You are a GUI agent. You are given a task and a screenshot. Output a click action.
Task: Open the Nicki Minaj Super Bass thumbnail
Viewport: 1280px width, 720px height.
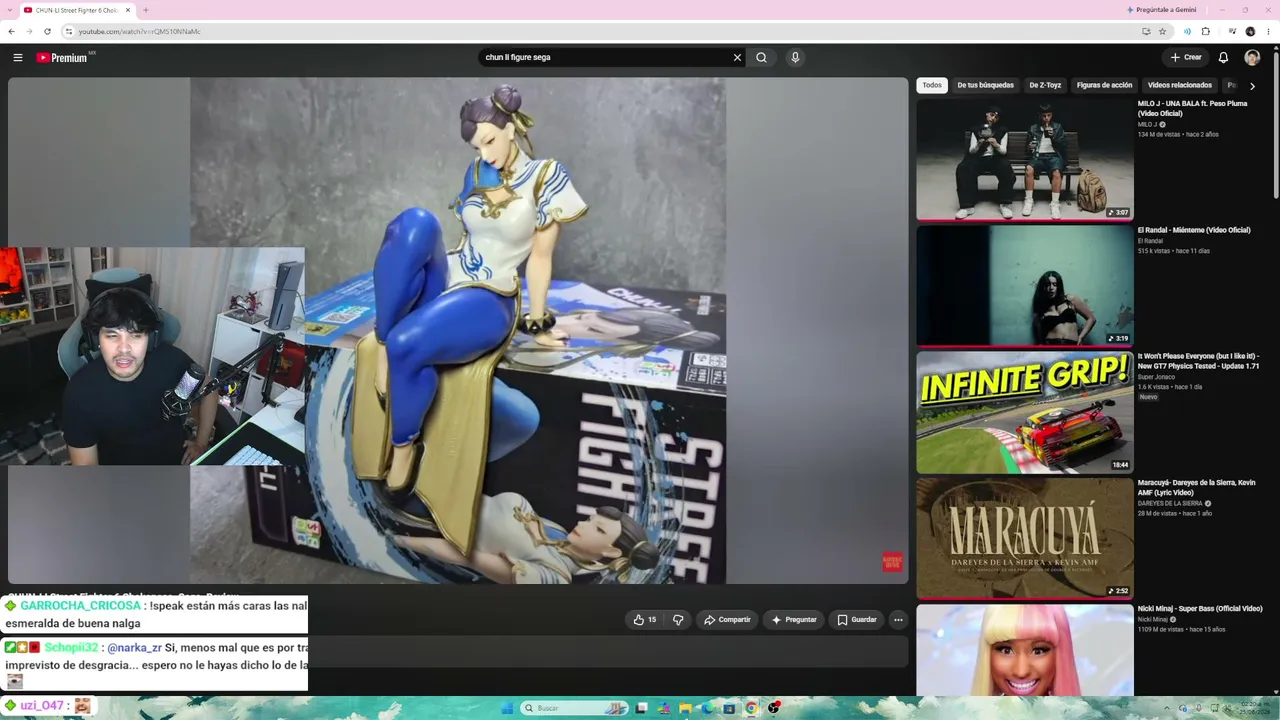(x=1025, y=650)
